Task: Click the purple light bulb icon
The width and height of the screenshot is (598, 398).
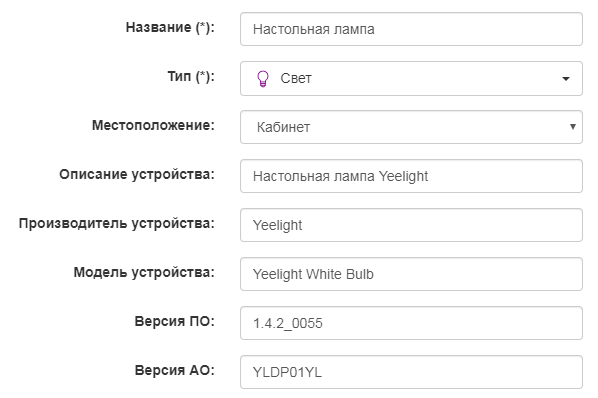Action: 263,79
